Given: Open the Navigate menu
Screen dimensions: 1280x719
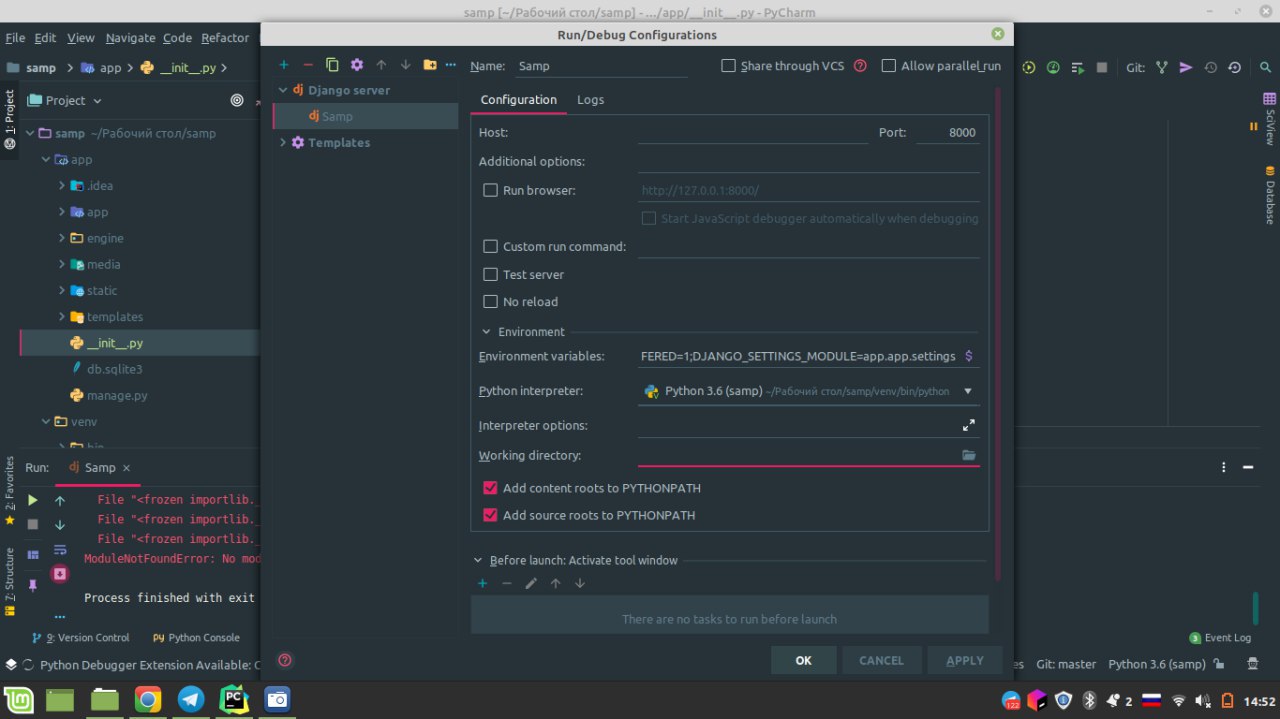Looking at the screenshot, I should click(130, 38).
